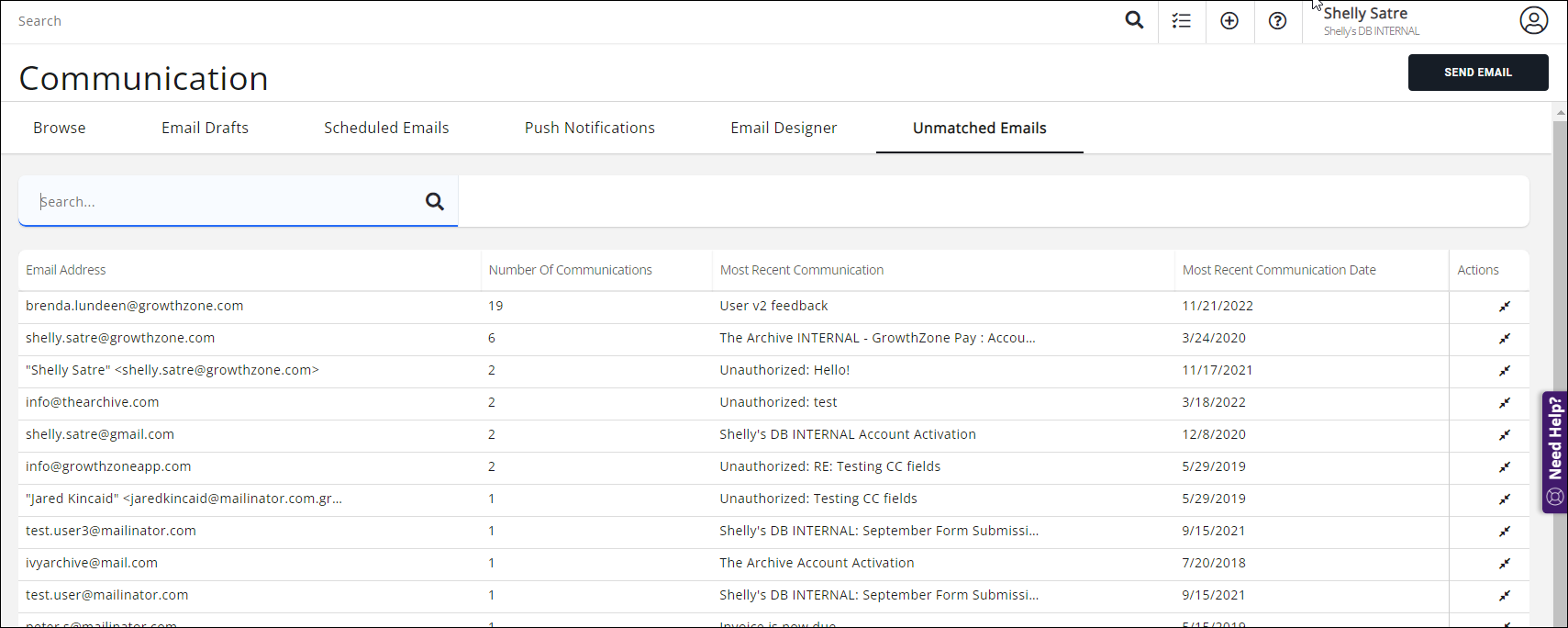
Task: Click action icon for shelly.satre@gmail.com row
Action: coord(1505,435)
